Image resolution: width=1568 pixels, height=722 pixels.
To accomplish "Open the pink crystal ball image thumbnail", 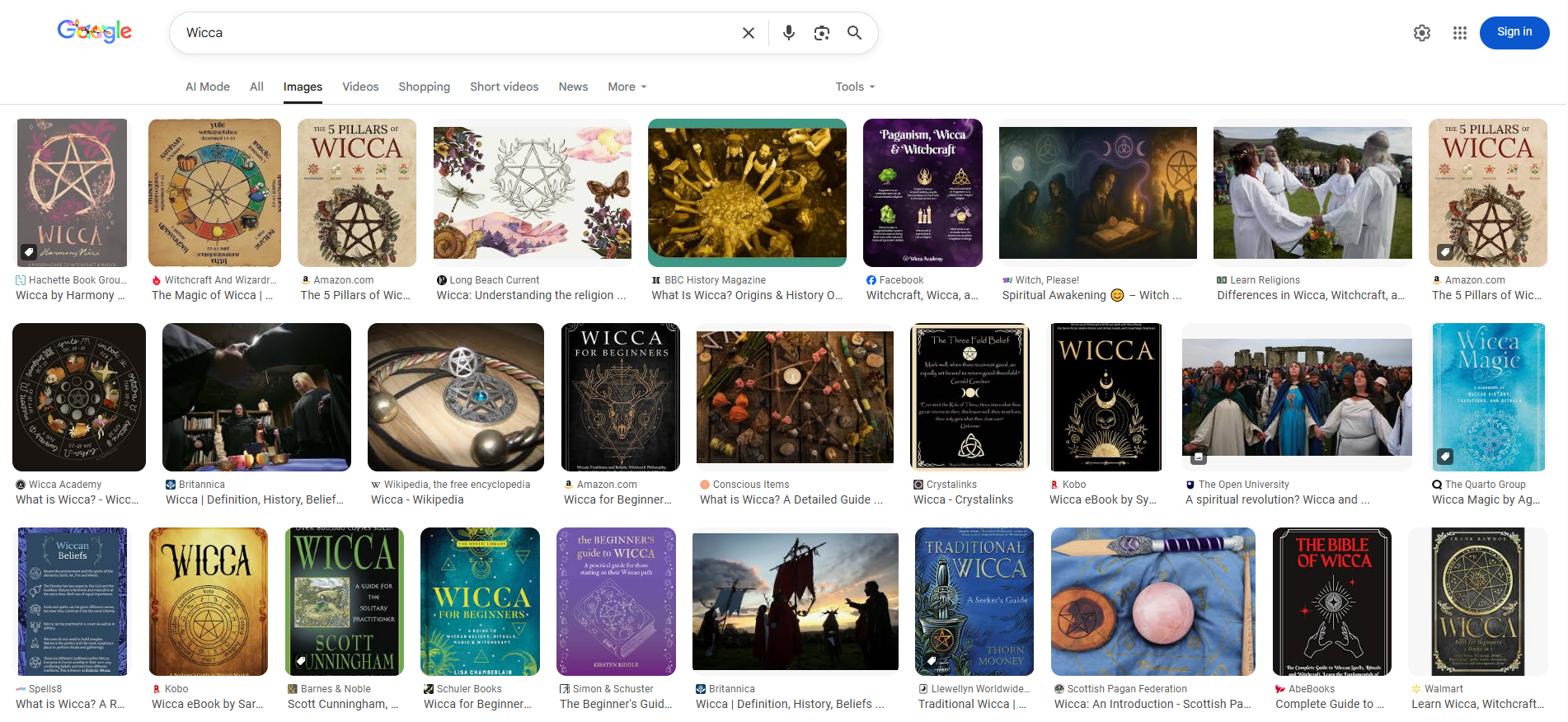I will pos(1153,602).
